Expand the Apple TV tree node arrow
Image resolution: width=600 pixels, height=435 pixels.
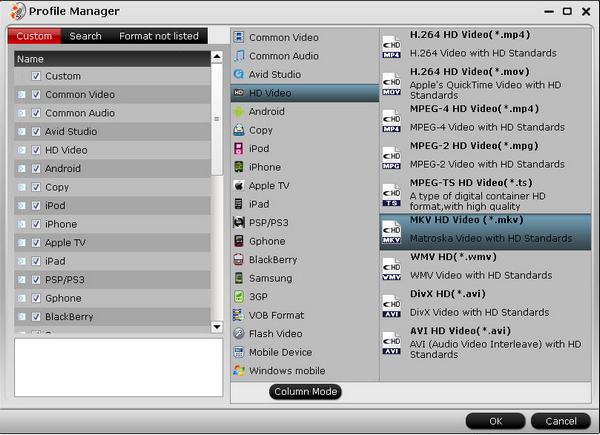coord(22,243)
